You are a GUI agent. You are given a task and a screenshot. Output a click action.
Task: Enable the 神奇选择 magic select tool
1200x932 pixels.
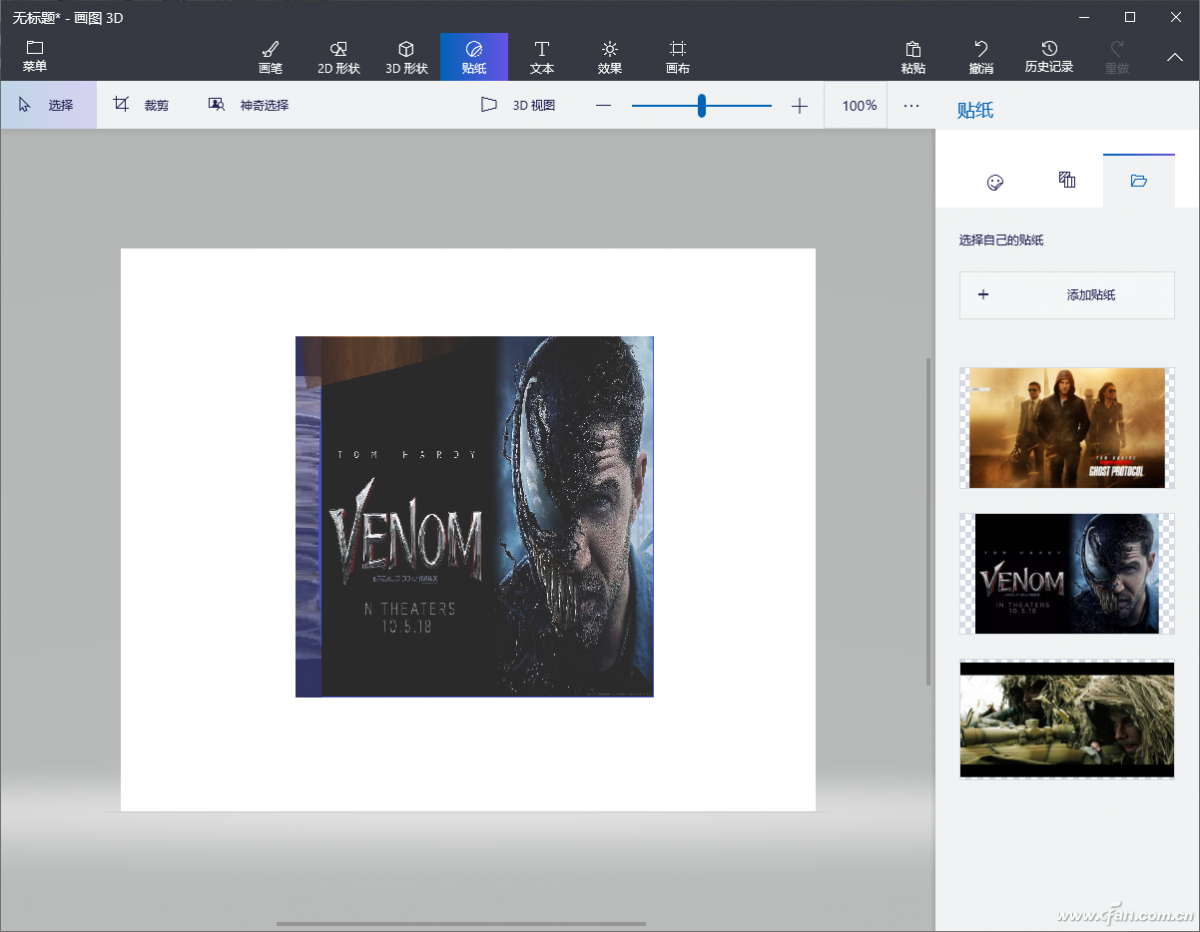248,105
